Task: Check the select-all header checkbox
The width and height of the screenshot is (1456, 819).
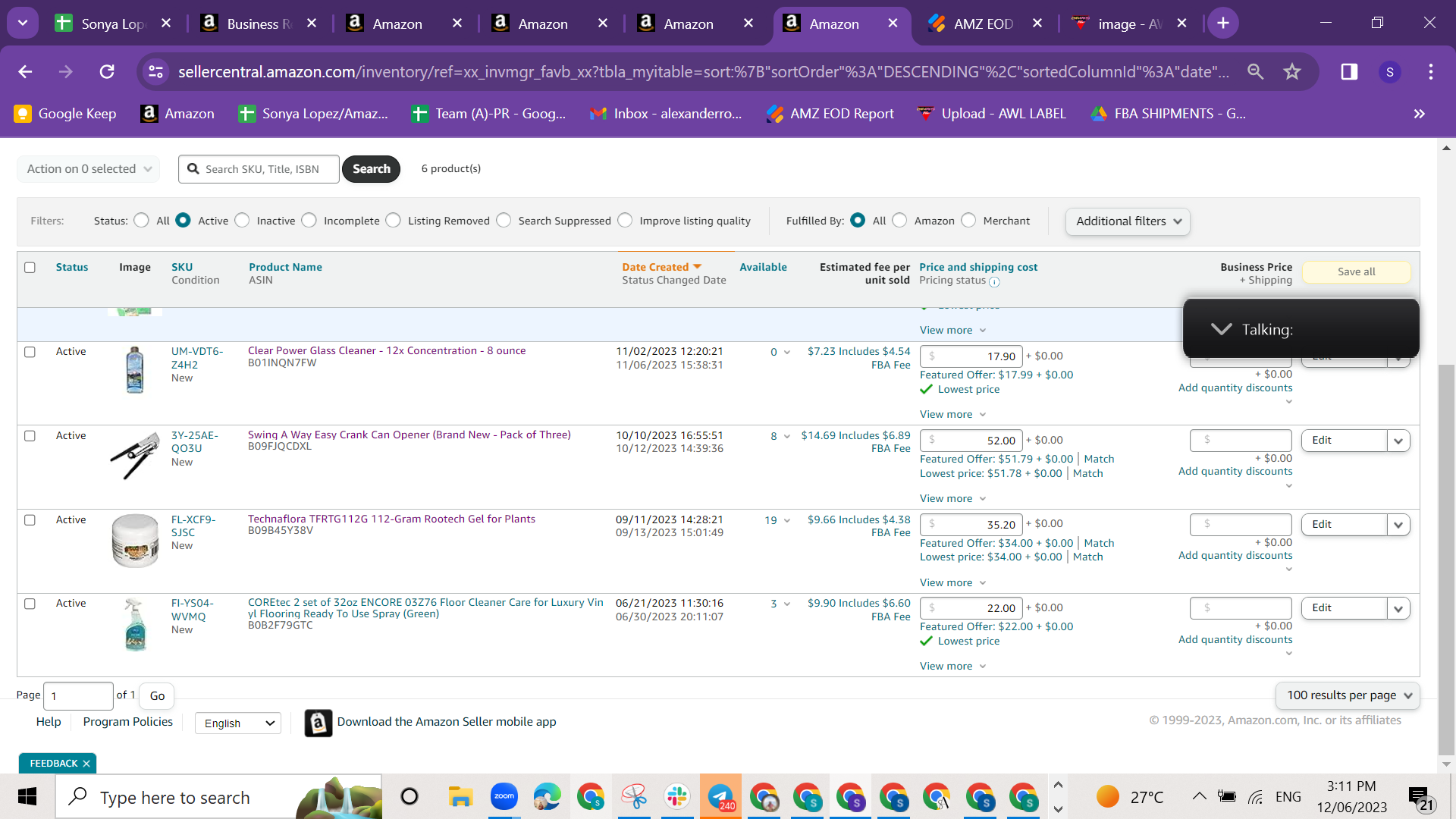Action: [30, 268]
